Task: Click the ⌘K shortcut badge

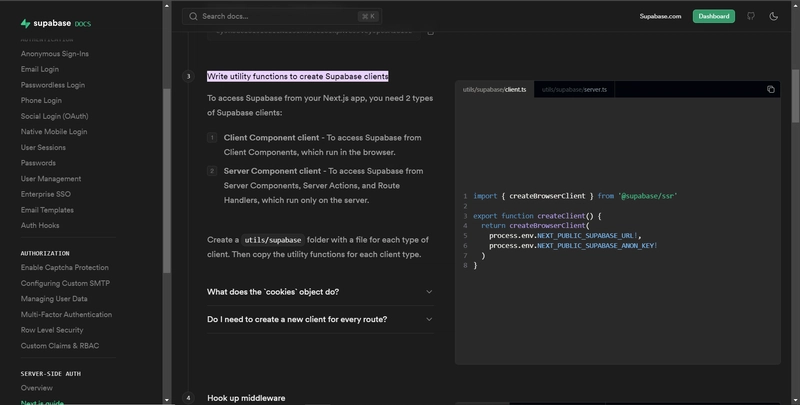Action: pyautogui.click(x=368, y=16)
